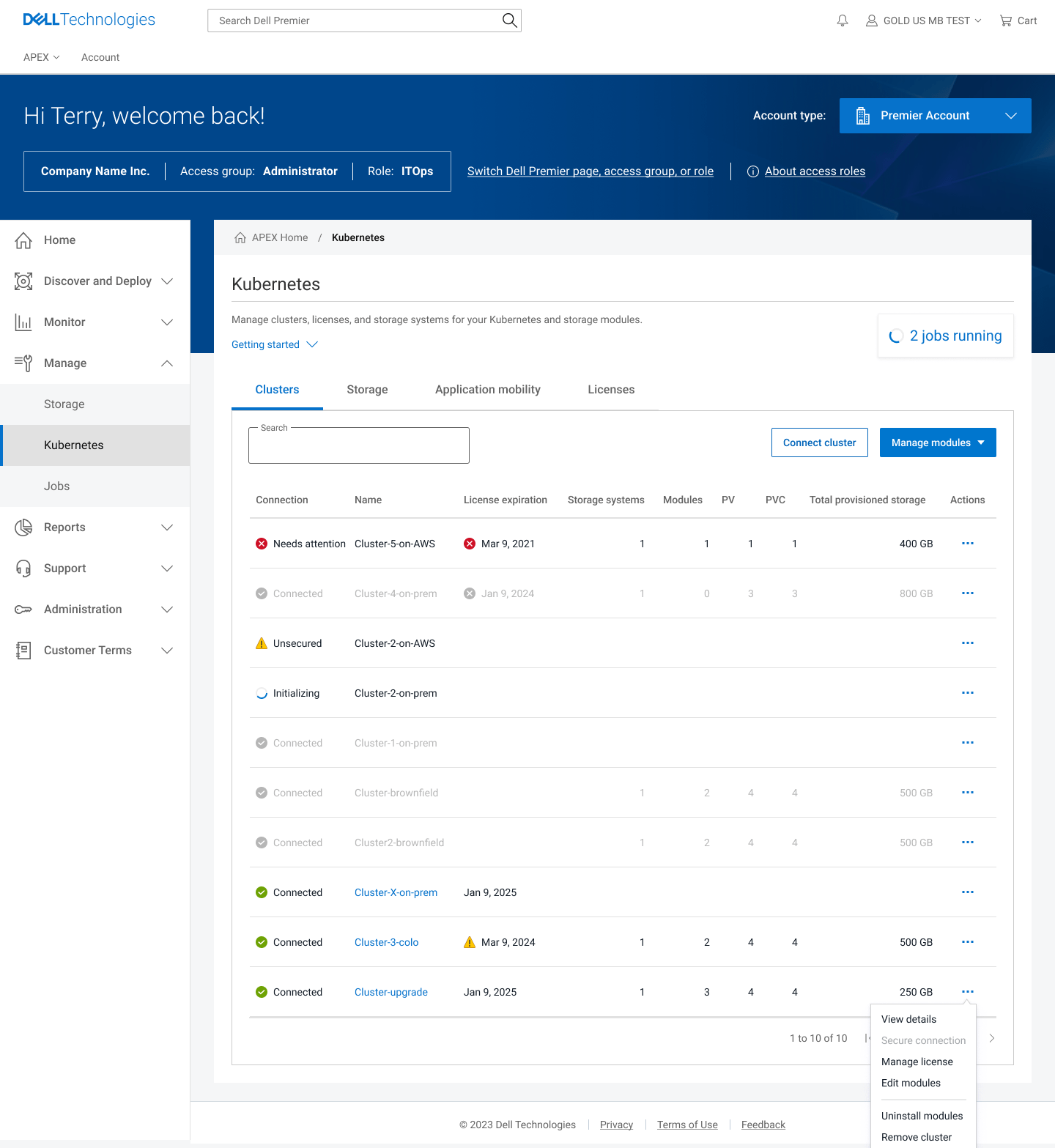Viewport: 1055px width, 1148px height.
Task: Open actions menu for Cluster-X-on-prem
Action: 968,892
